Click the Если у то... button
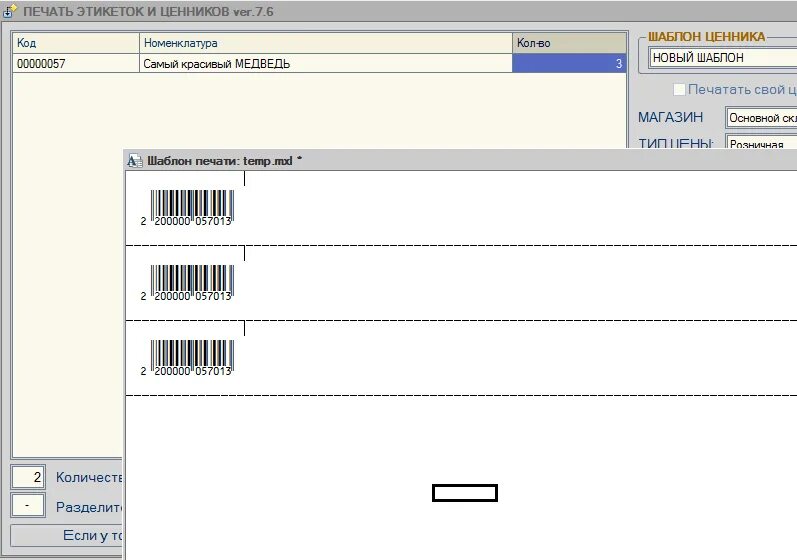 pyautogui.click(x=67, y=535)
